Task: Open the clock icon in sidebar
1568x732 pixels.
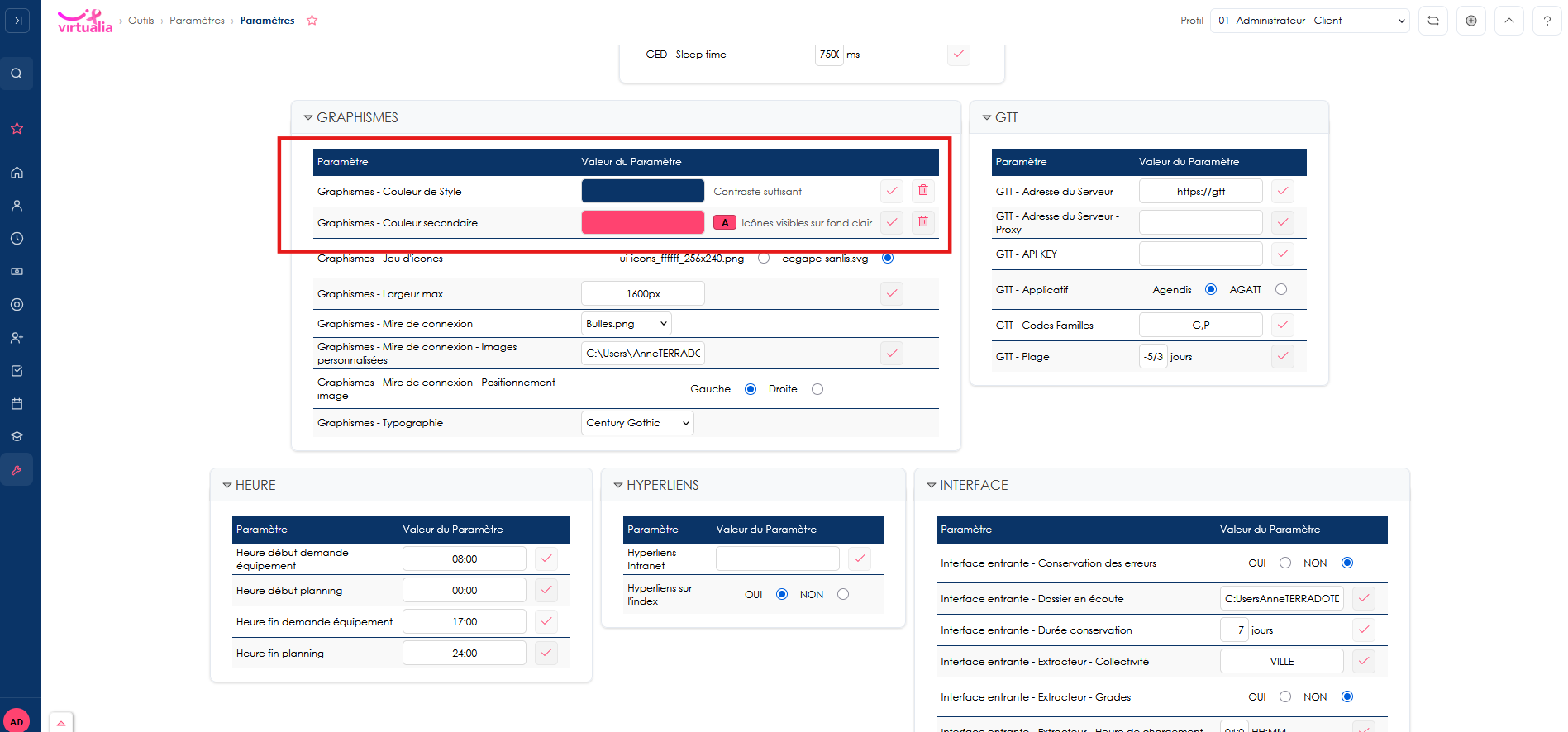Action: click(x=17, y=239)
